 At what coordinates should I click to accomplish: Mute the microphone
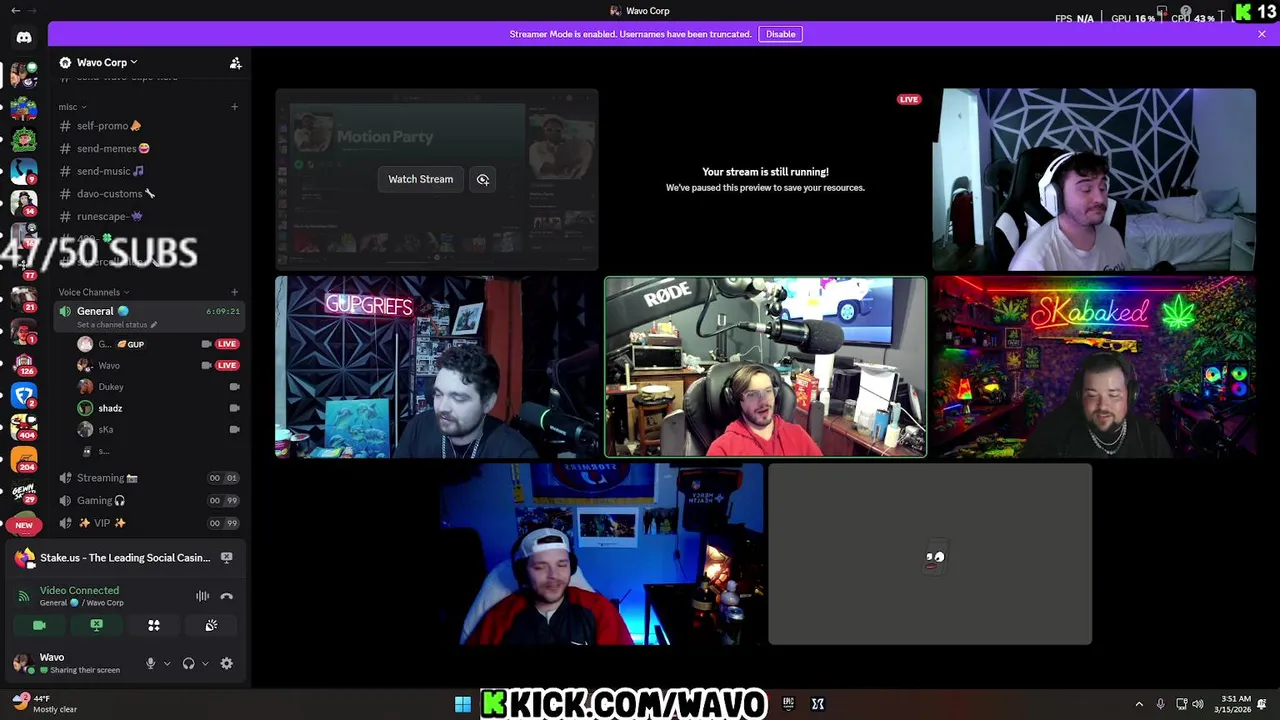point(151,663)
